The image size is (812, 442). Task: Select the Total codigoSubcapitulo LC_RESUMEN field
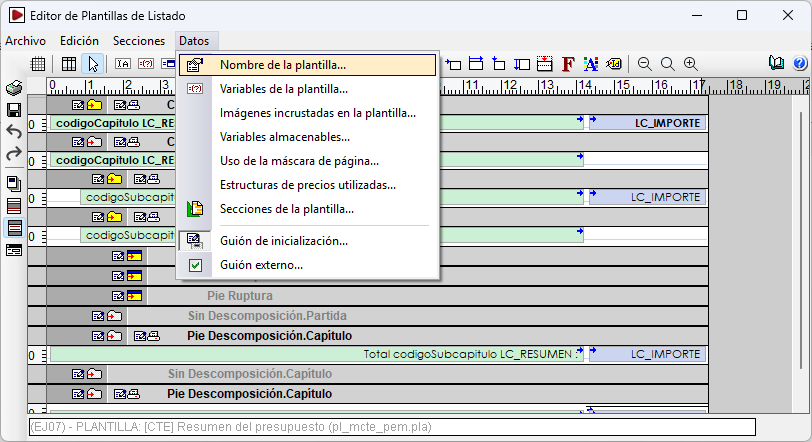tap(316, 355)
